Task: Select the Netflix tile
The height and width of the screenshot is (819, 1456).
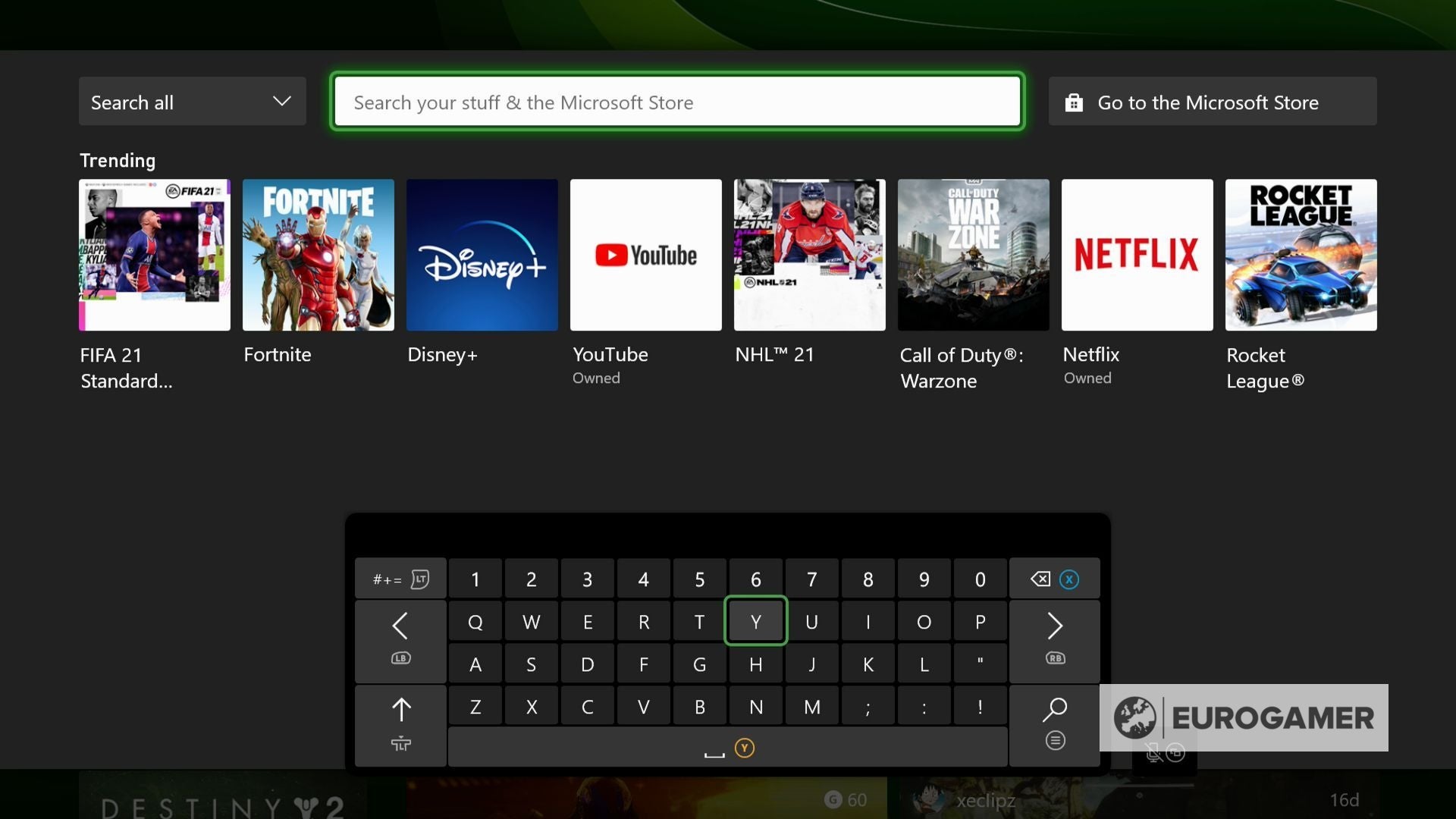Action: pos(1137,255)
